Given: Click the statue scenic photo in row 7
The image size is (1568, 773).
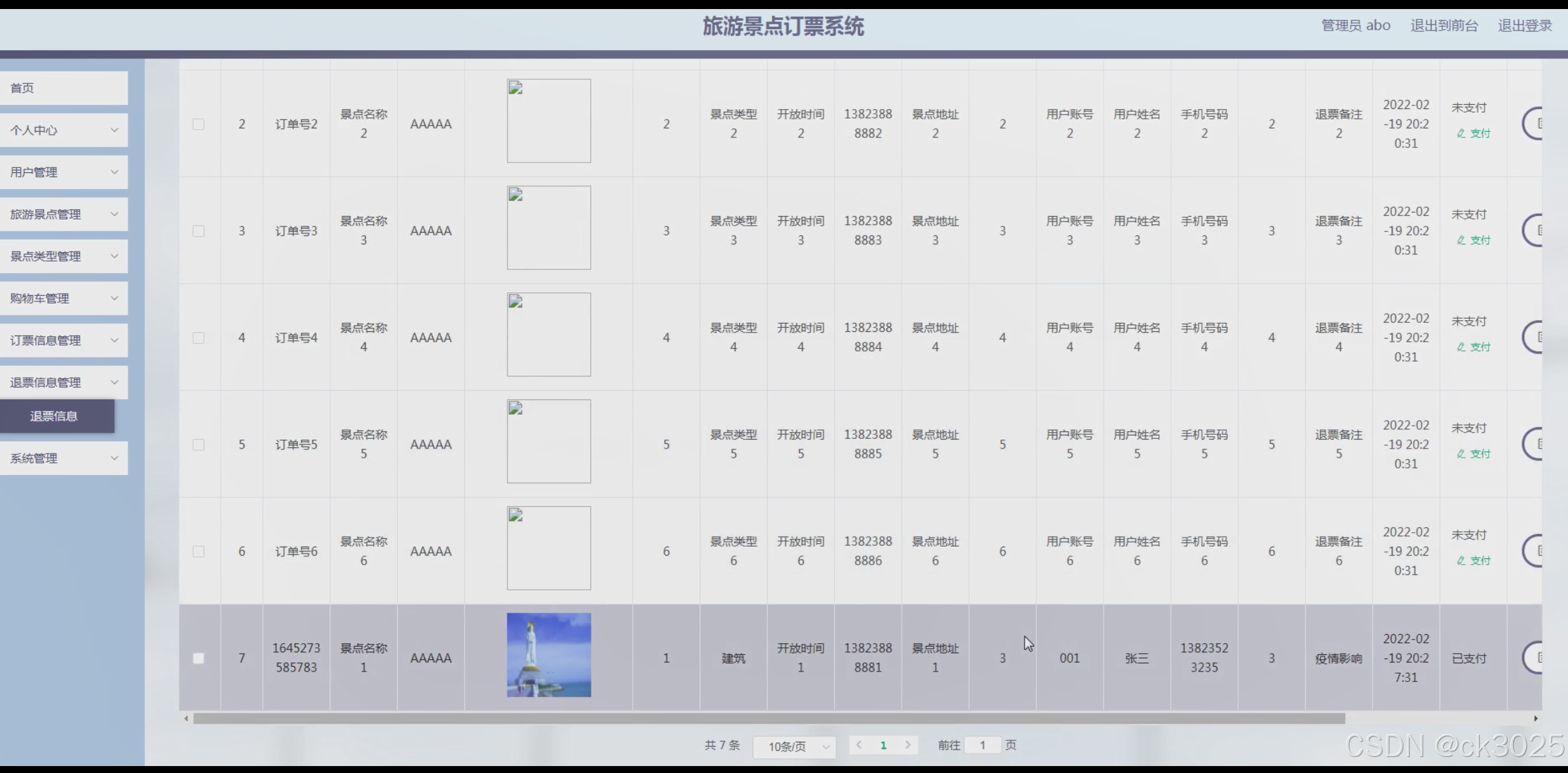Looking at the screenshot, I should (x=548, y=655).
